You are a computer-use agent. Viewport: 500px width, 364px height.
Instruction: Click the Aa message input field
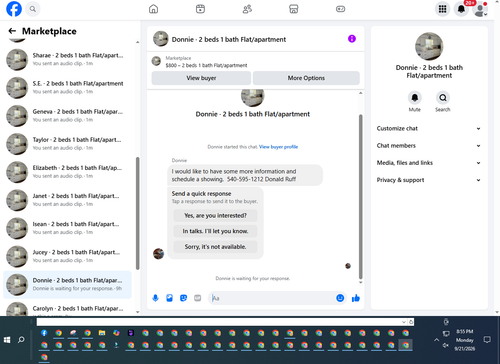coord(272,298)
